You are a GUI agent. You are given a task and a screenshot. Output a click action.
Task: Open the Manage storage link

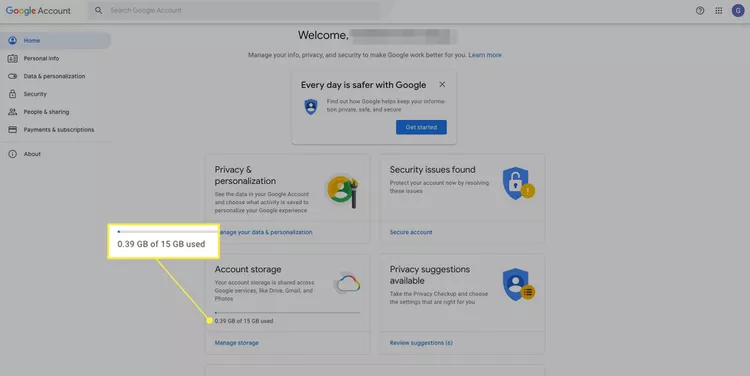[237, 343]
